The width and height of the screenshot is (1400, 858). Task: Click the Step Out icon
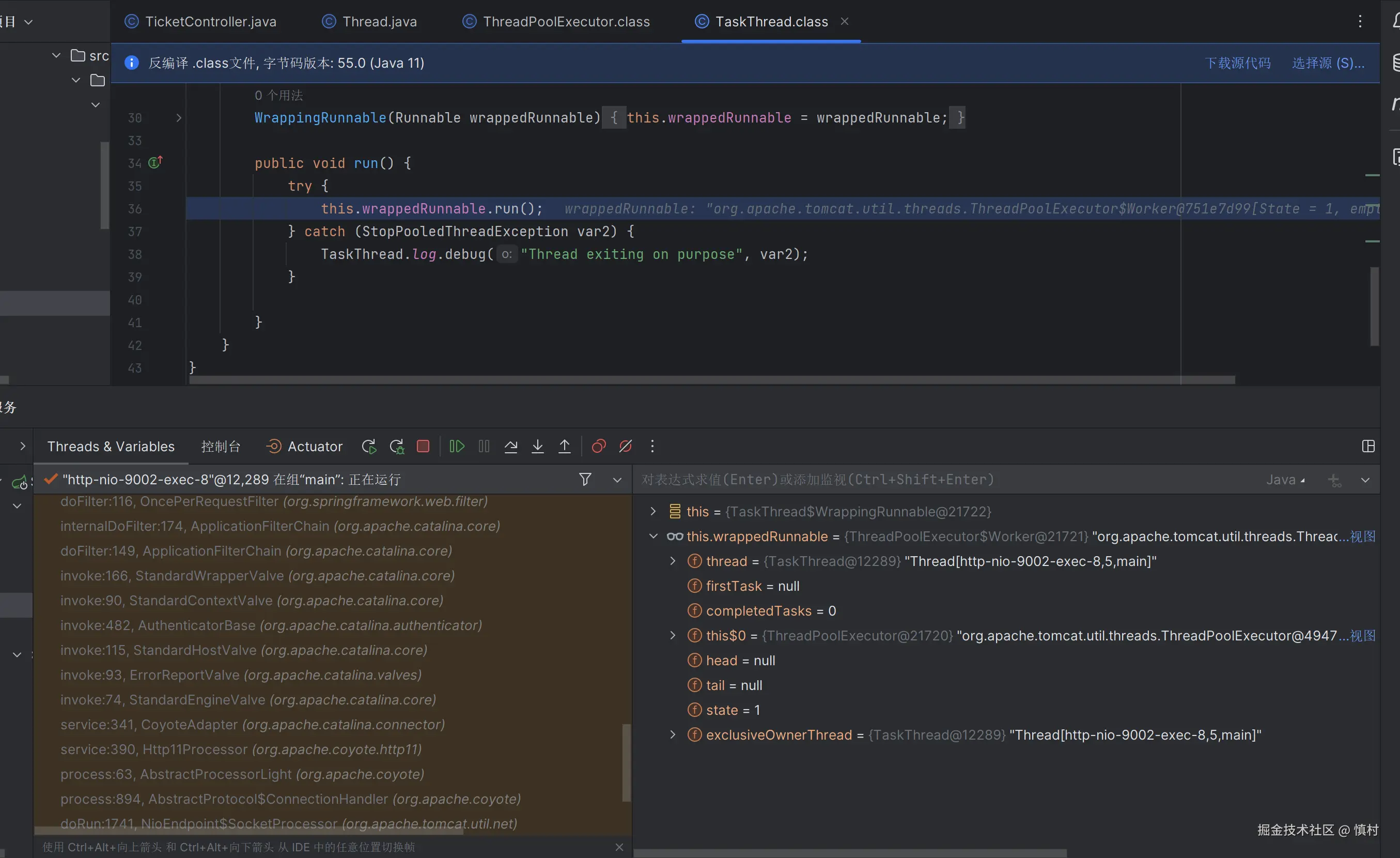(x=564, y=447)
